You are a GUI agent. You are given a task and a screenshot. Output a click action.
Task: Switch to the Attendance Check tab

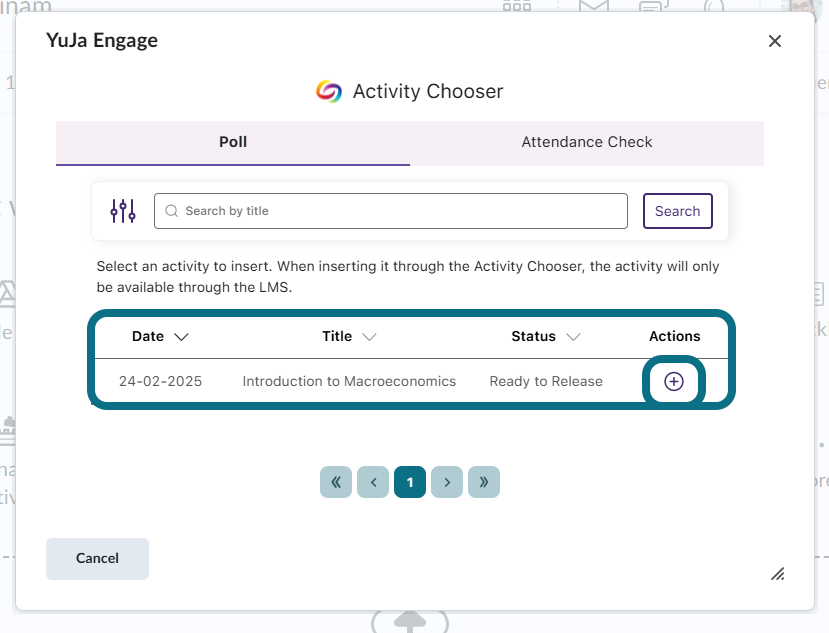(587, 143)
